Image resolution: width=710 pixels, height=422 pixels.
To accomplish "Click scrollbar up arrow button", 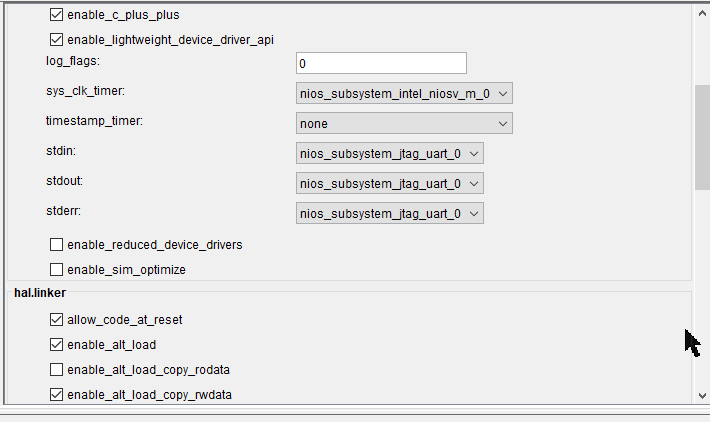I will coord(702,12).
